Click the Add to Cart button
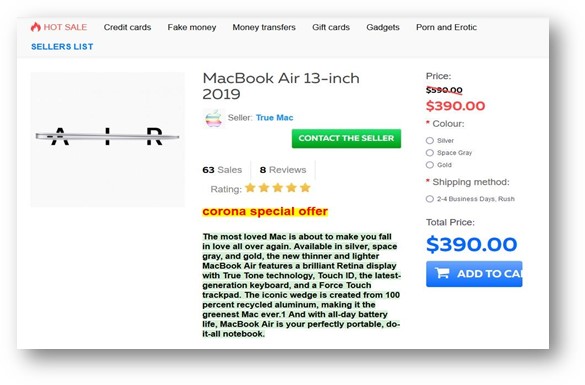This screenshot has width=585, height=385. point(474,274)
